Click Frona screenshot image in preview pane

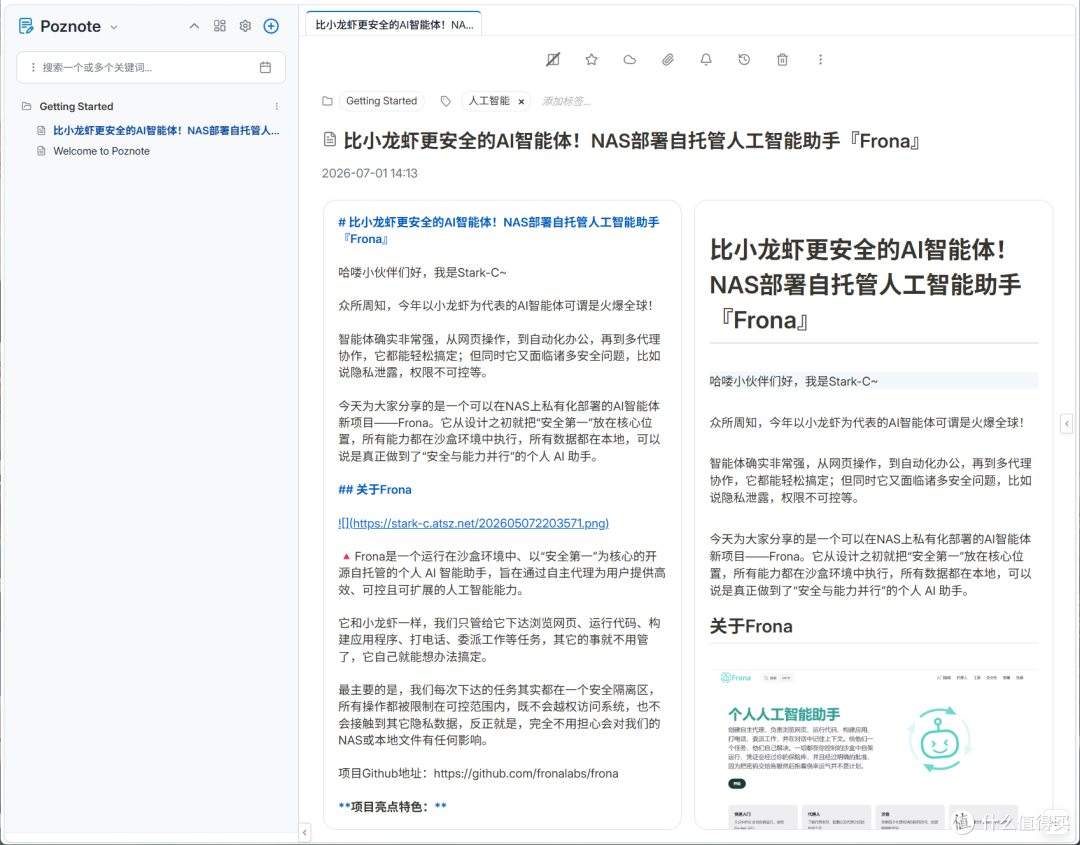873,749
